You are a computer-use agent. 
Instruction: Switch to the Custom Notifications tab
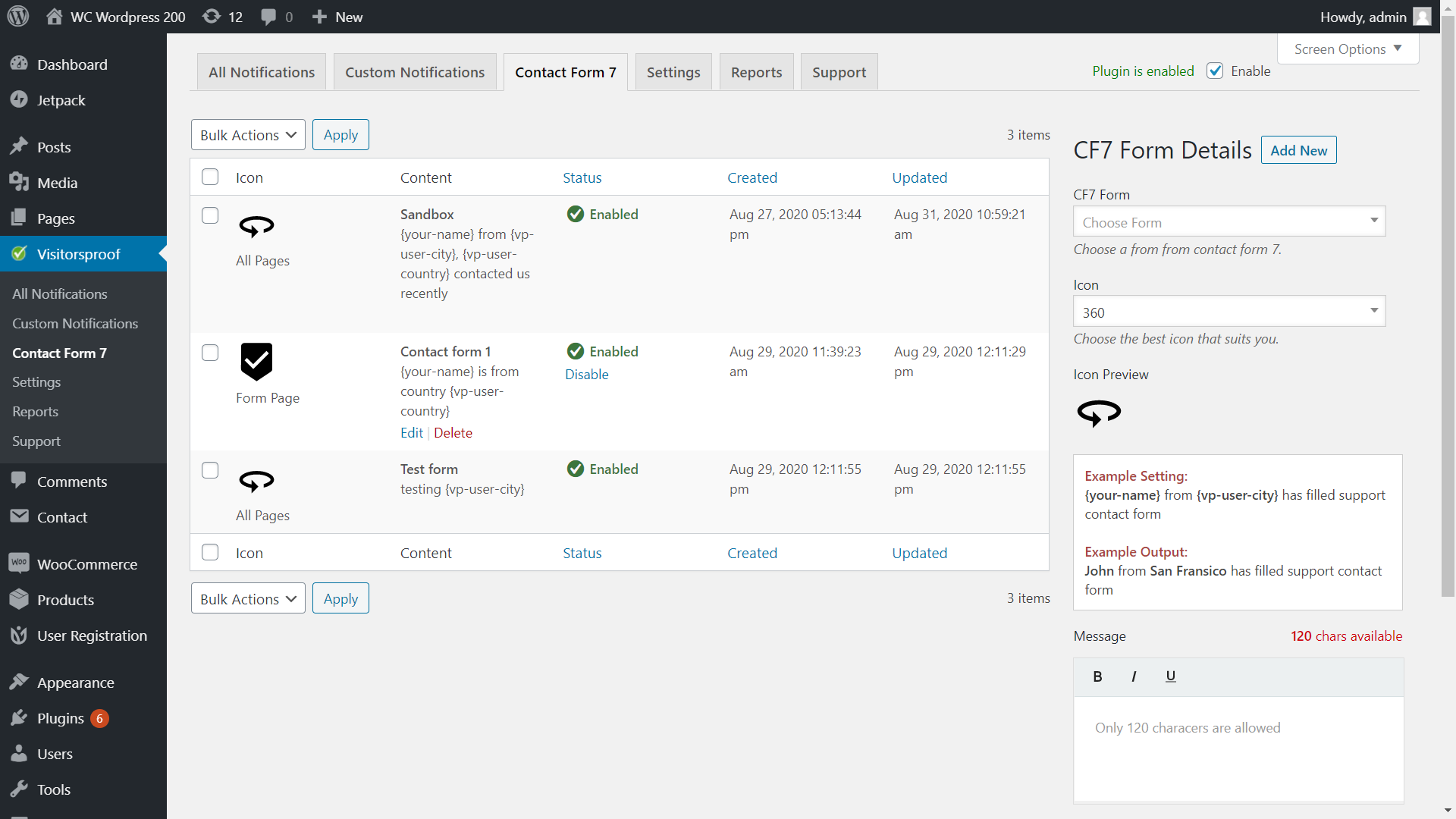(415, 72)
